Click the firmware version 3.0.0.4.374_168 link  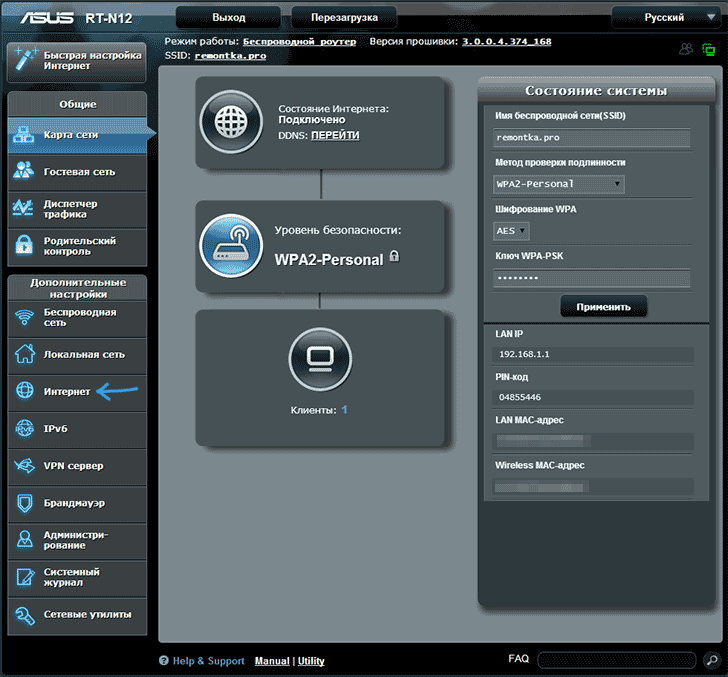pyautogui.click(x=509, y=41)
